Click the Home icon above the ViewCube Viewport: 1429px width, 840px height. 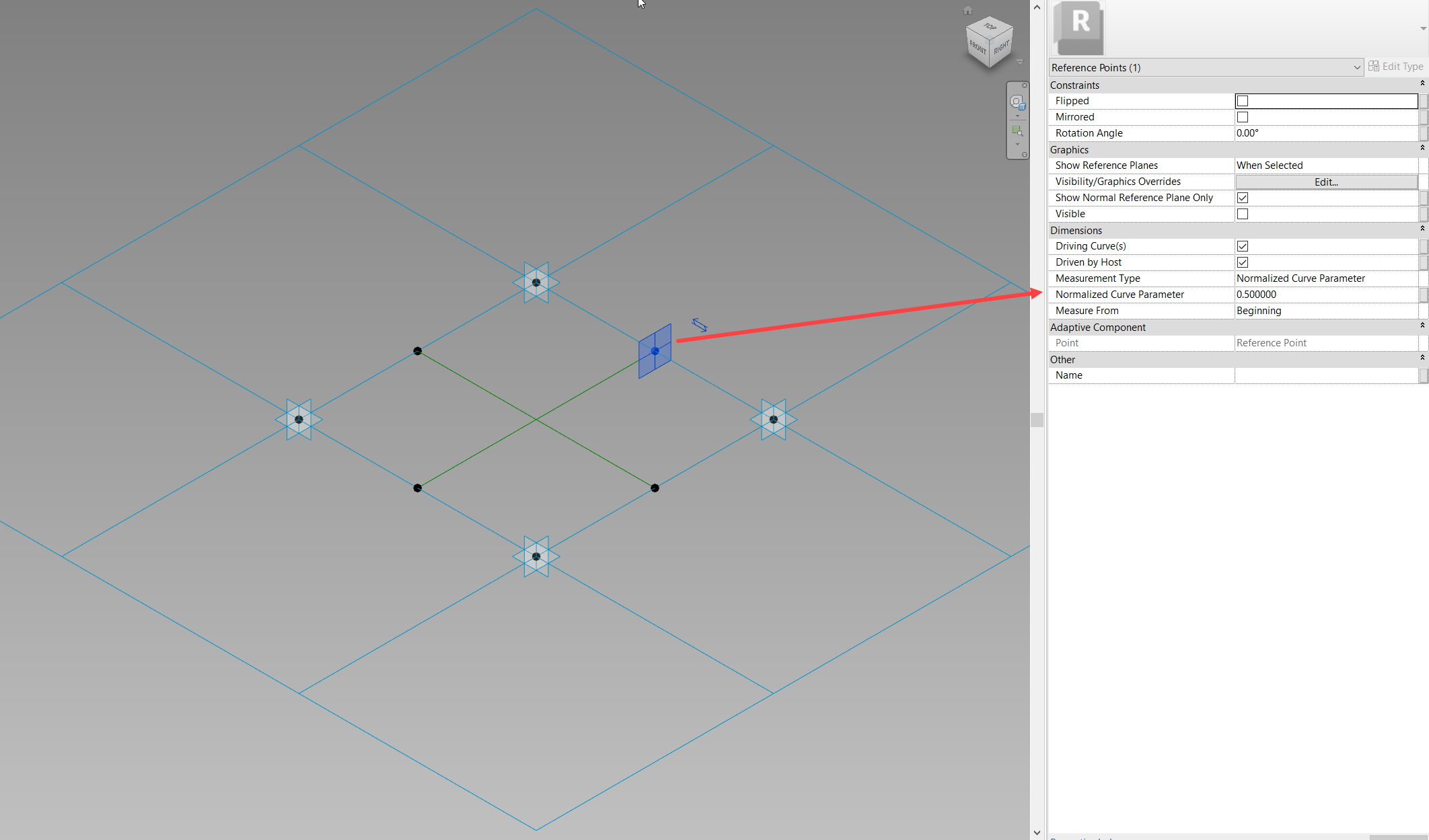[x=967, y=9]
